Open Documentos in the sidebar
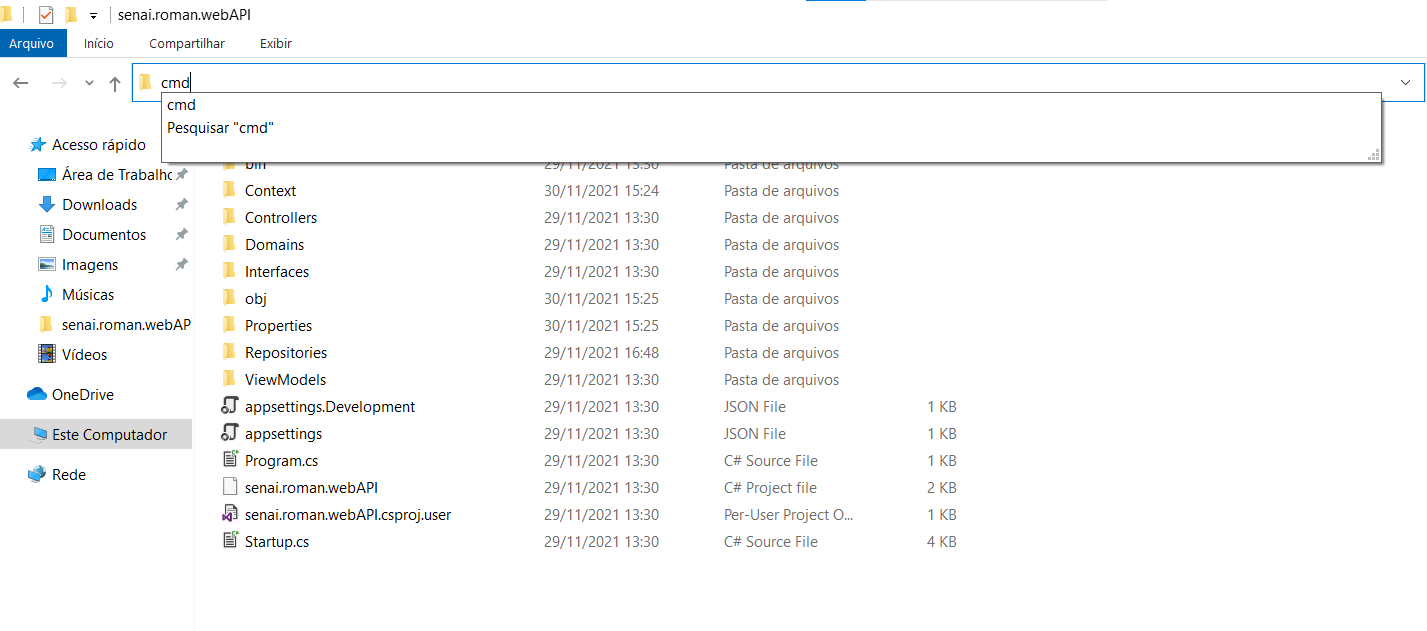1427x631 pixels. [x=104, y=235]
